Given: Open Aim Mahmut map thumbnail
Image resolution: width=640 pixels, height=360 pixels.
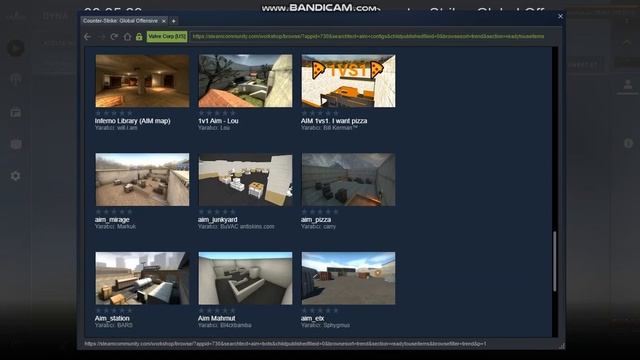Looking at the screenshot, I should 245,278.
